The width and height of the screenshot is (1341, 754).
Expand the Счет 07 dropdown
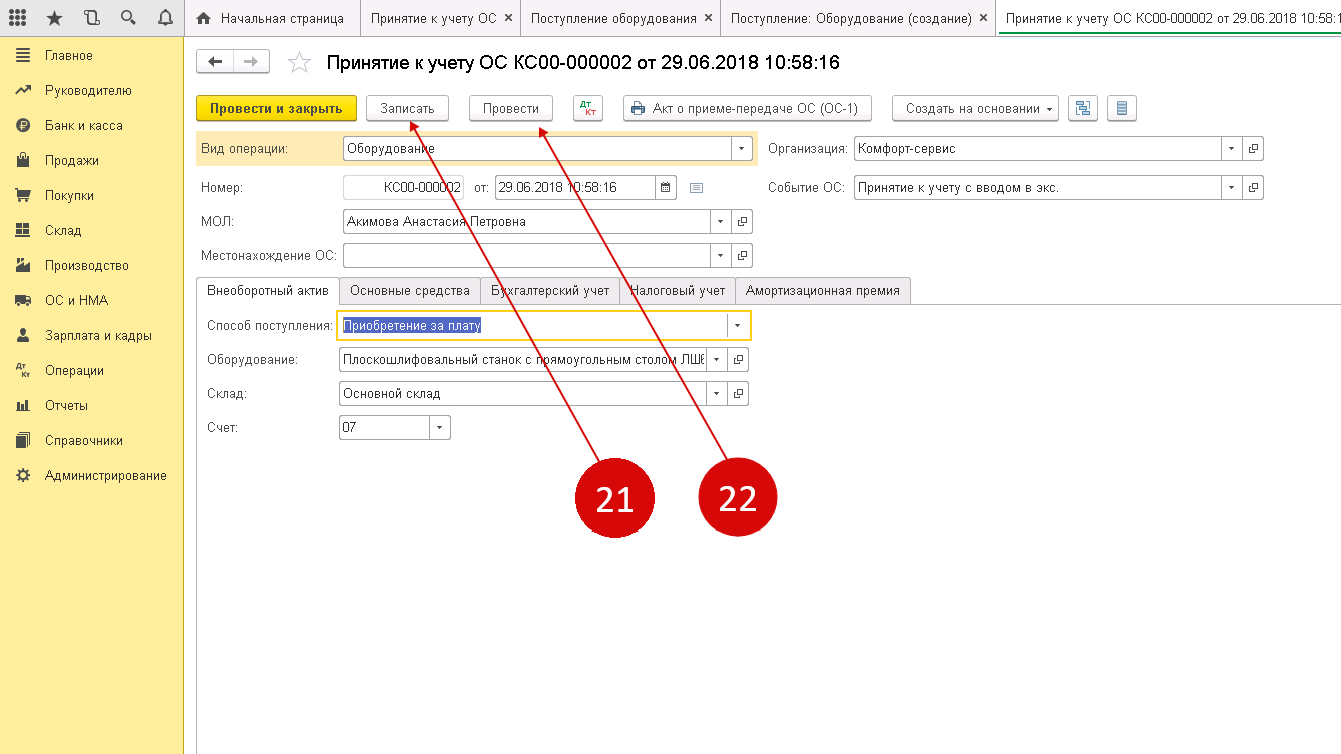pos(440,428)
